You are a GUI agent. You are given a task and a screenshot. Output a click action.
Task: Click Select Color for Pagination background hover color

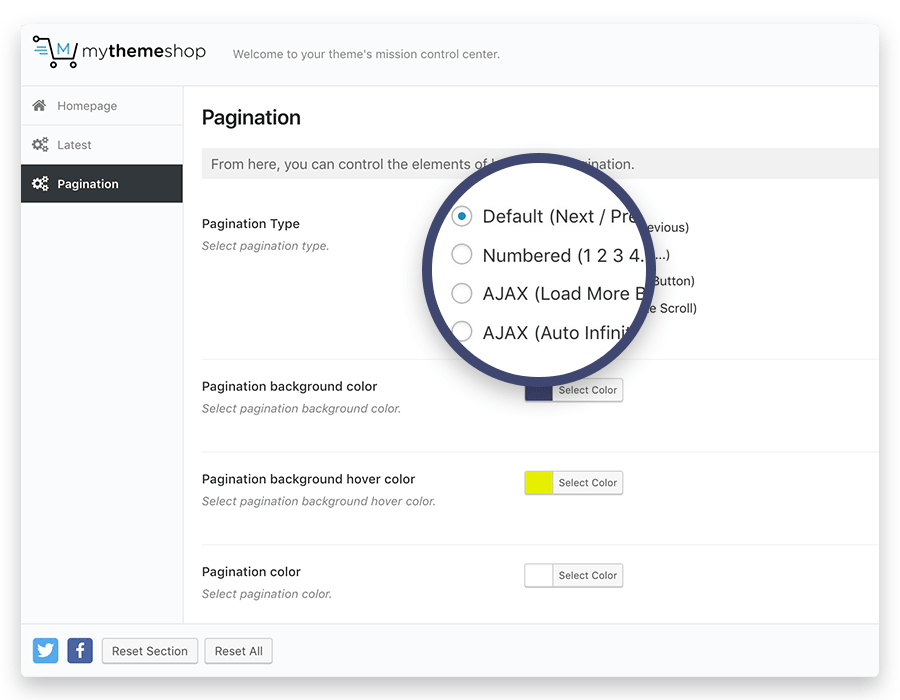tap(588, 483)
